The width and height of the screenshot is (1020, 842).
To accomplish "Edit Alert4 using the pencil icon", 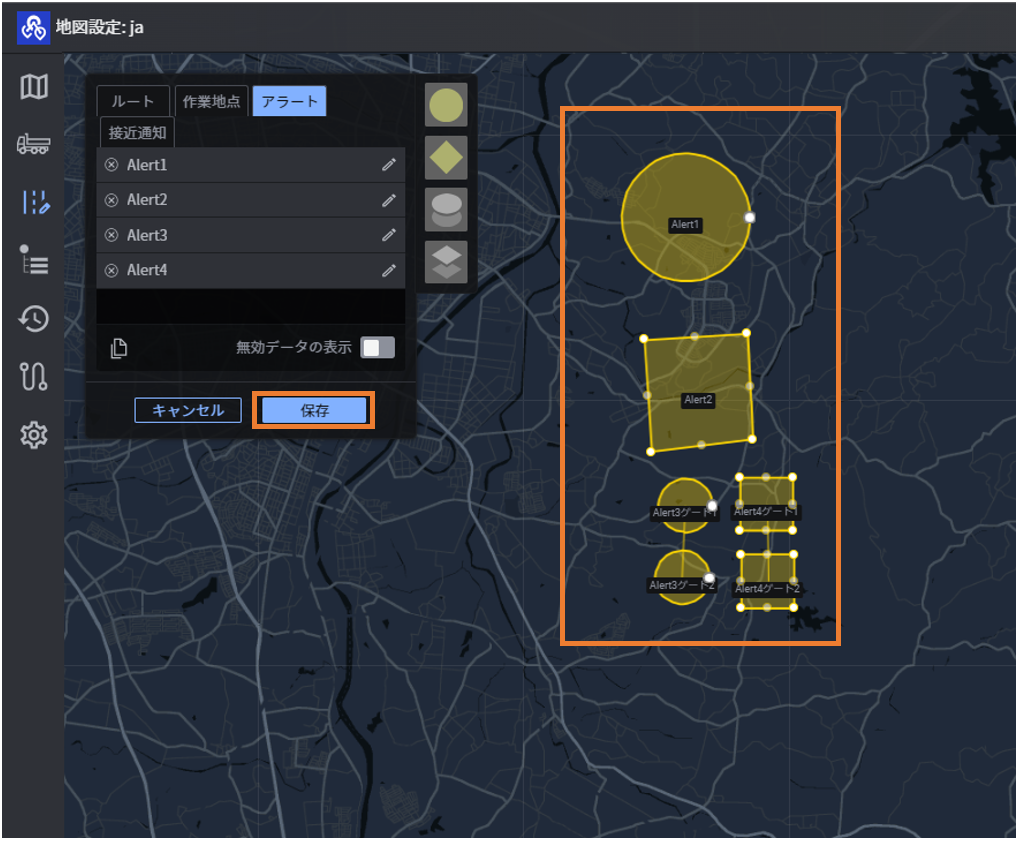I will click(x=389, y=270).
